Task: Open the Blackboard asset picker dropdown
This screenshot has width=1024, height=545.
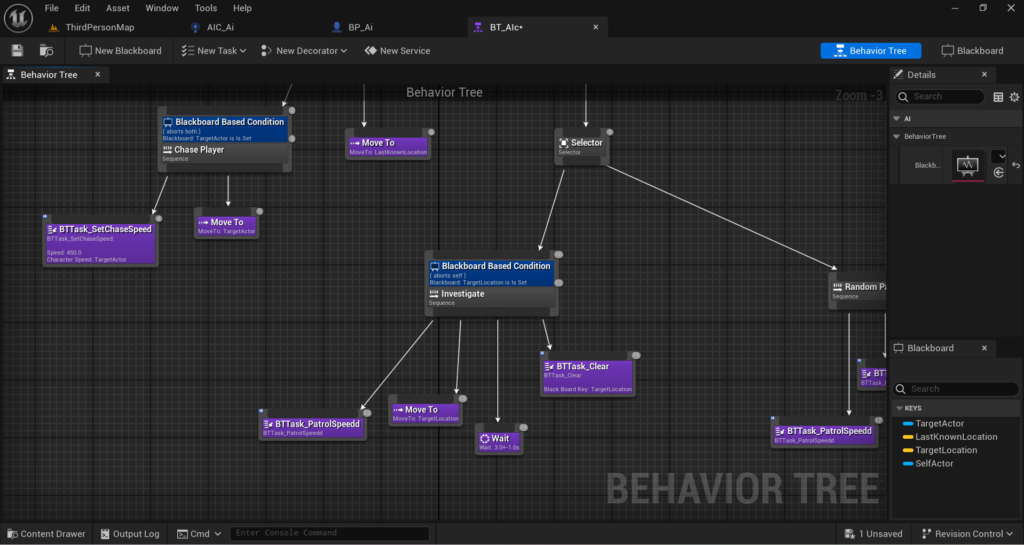Action: click(x=999, y=156)
